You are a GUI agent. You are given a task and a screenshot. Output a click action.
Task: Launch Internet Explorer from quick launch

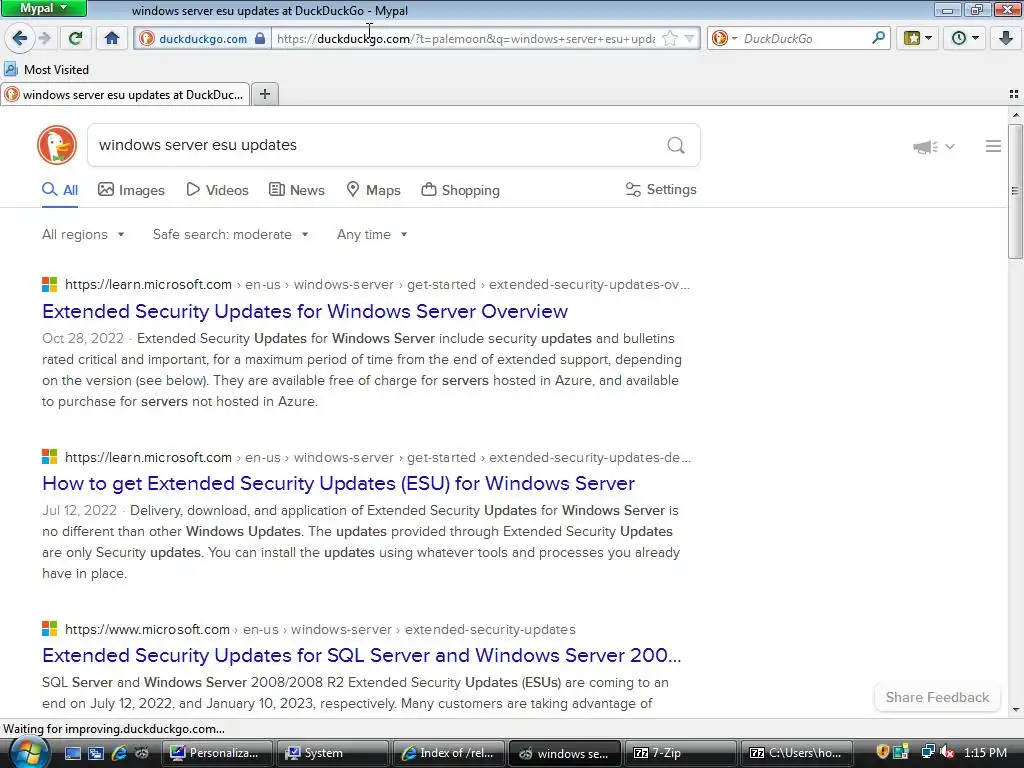pyautogui.click(x=119, y=753)
